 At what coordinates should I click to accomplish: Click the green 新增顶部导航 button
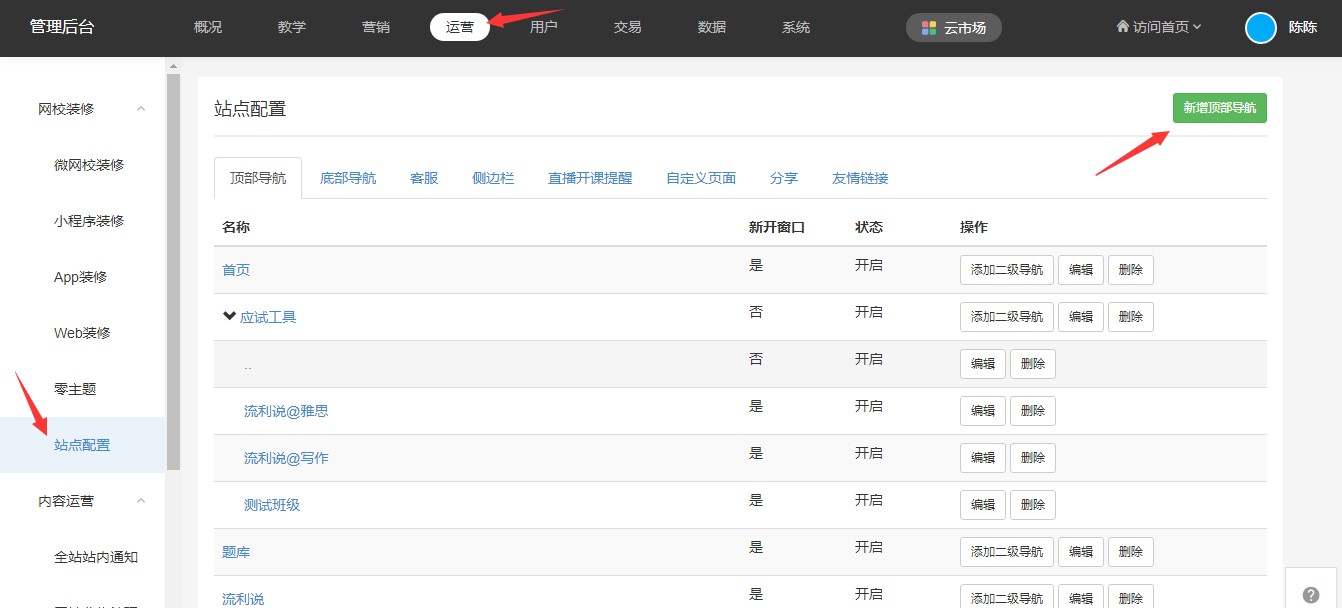point(1219,108)
